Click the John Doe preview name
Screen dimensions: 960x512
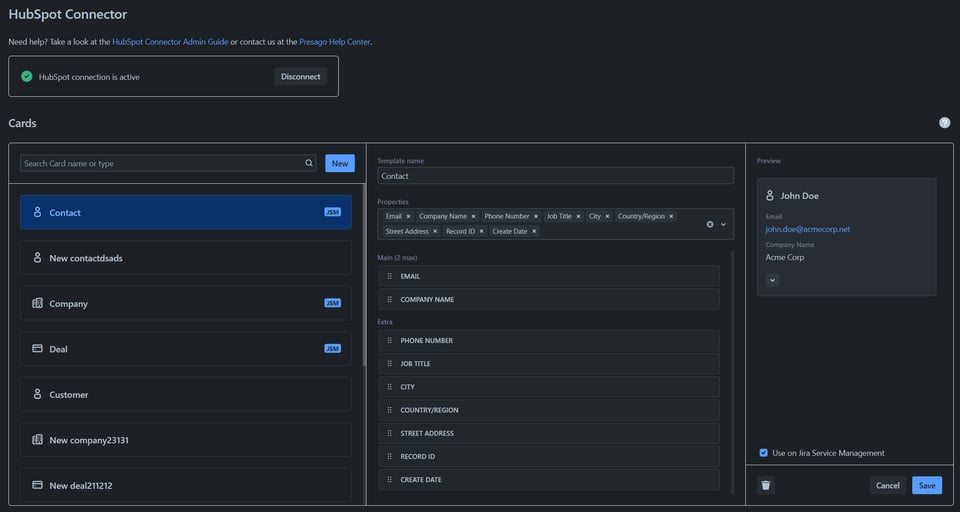(799, 195)
